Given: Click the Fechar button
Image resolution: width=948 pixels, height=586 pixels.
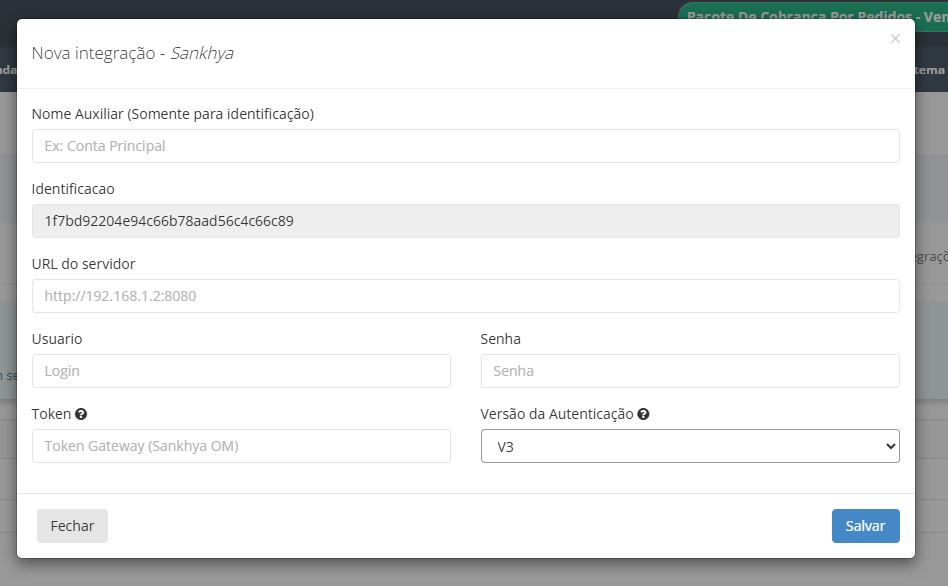Looking at the screenshot, I should click(x=72, y=526).
